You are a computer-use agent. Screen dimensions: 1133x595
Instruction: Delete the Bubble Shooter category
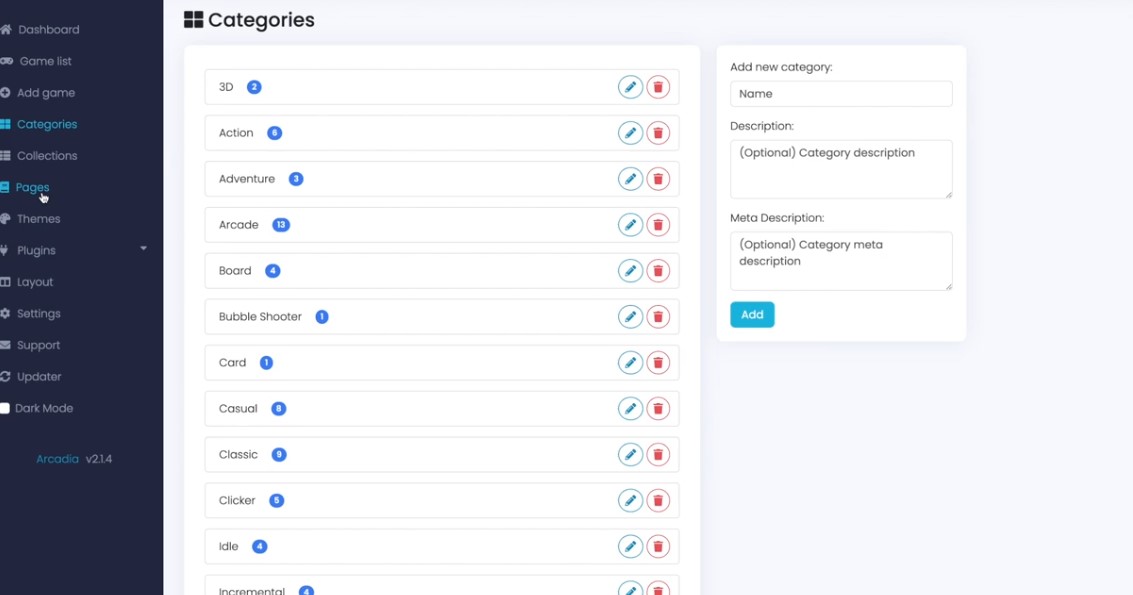coord(658,317)
